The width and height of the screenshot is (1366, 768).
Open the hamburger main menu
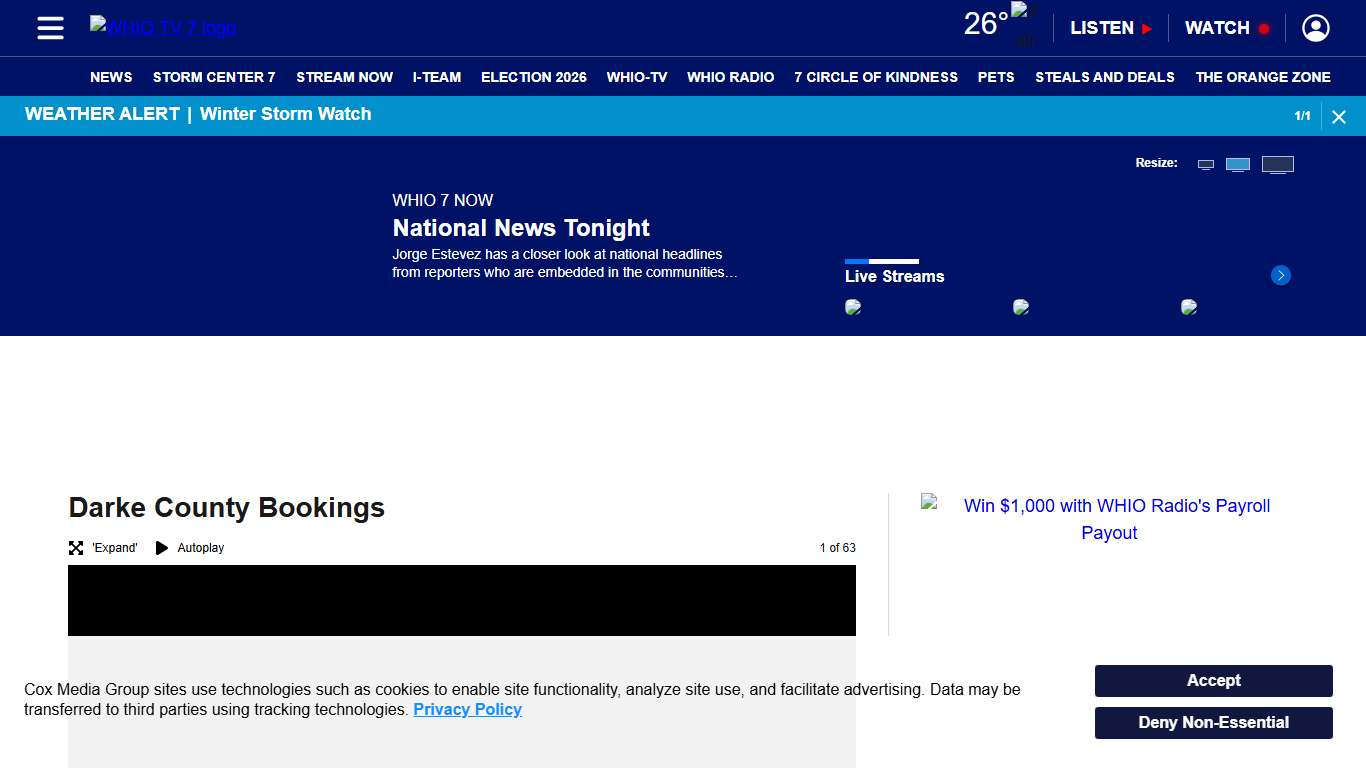pyautogui.click(x=50, y=28)
